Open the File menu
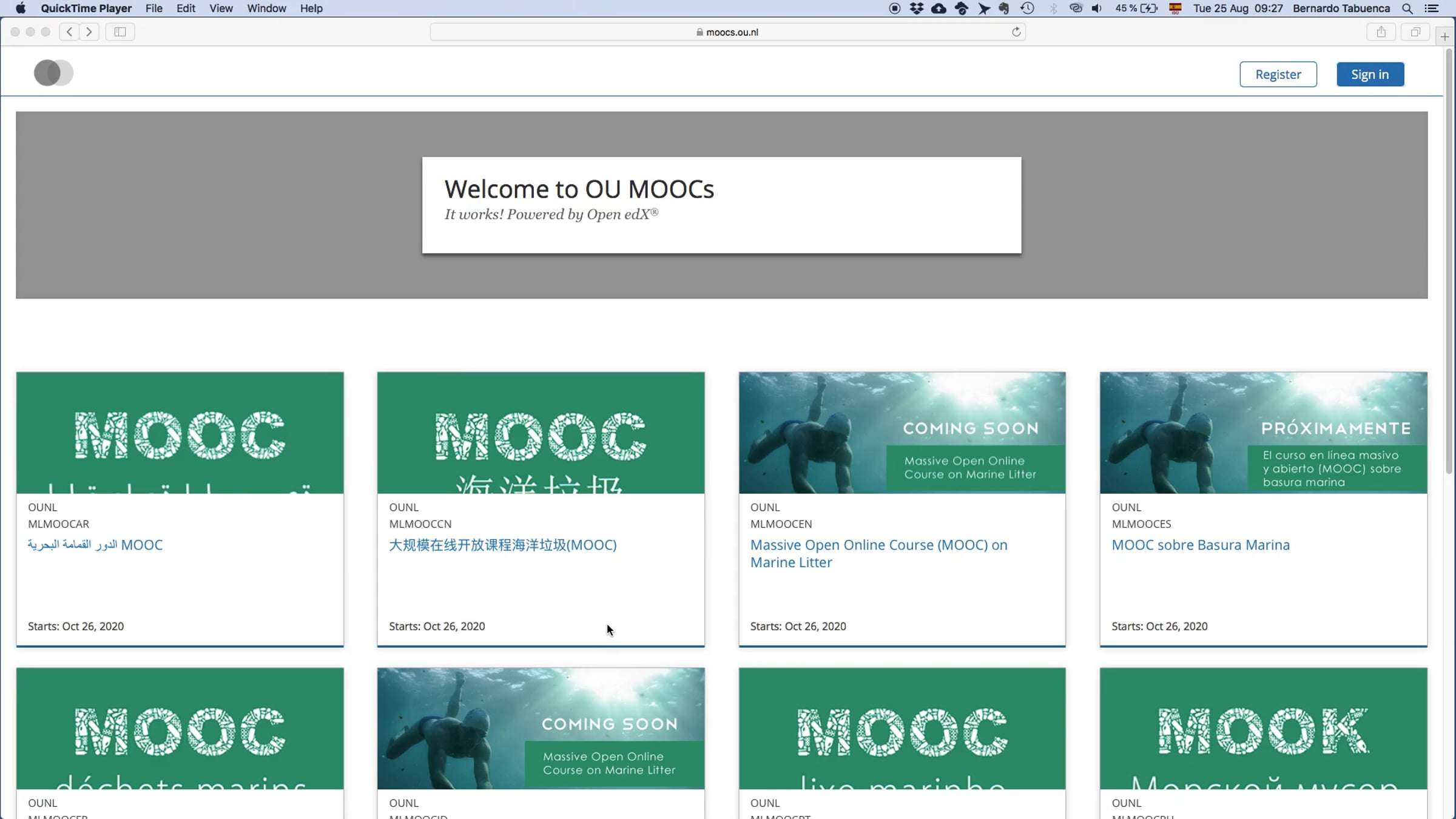This screenshot has height=819, width=1456. (x=154, y=8)
